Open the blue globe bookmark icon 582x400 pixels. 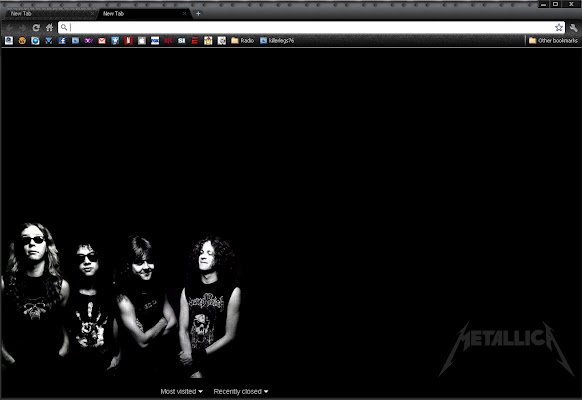pyautogui.click(x=35, y=40)
